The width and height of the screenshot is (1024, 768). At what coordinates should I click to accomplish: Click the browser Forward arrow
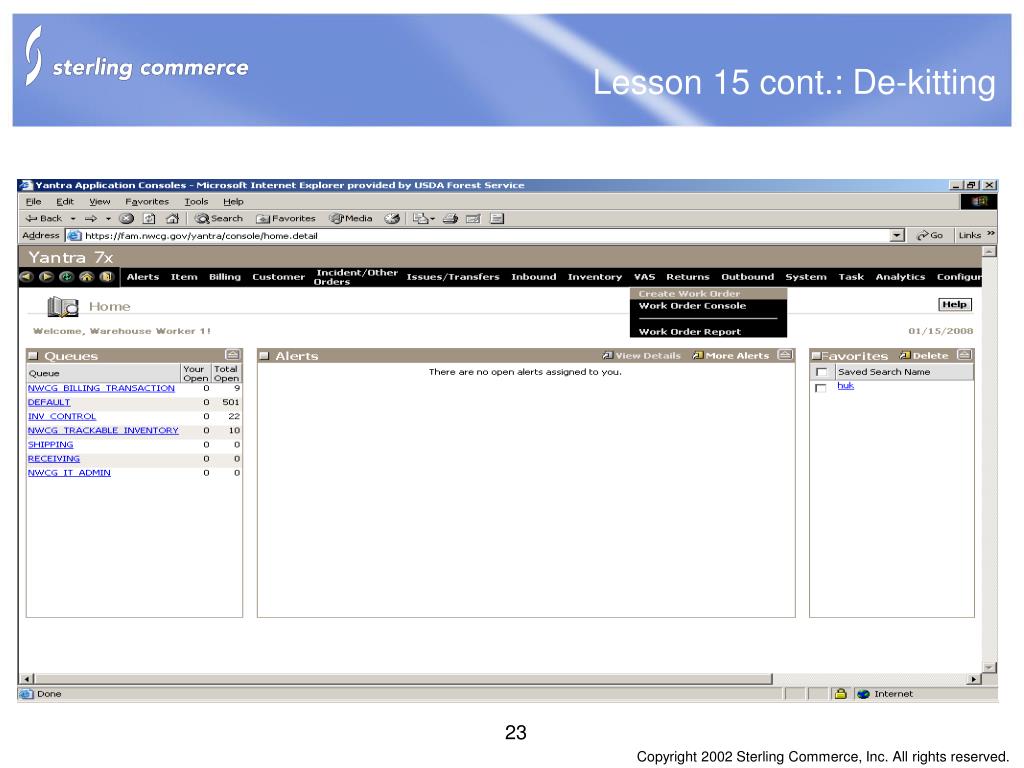point(91,219)
